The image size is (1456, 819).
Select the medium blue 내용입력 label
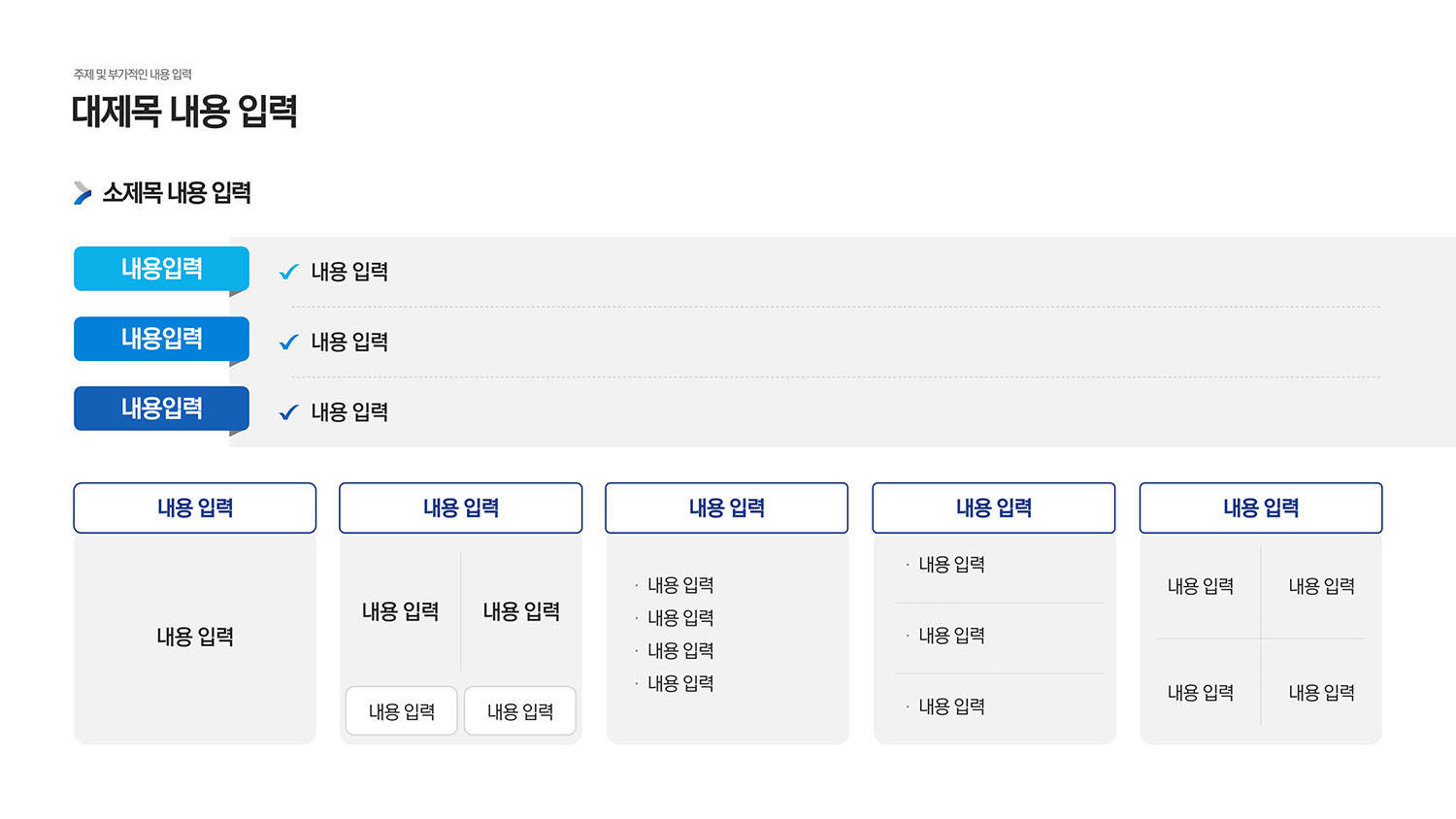(x=161, y=339)
